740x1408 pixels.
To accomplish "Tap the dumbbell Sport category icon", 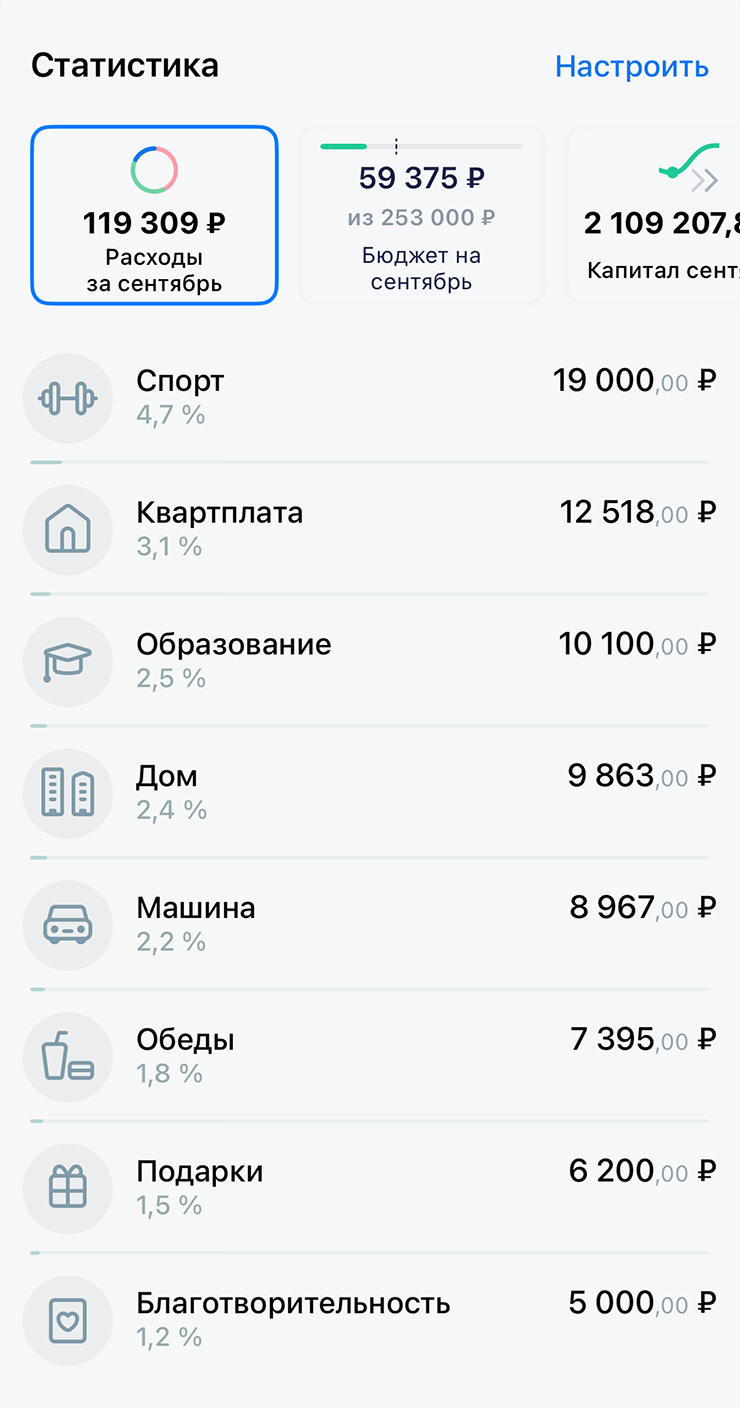I will (x=68, y=398).
